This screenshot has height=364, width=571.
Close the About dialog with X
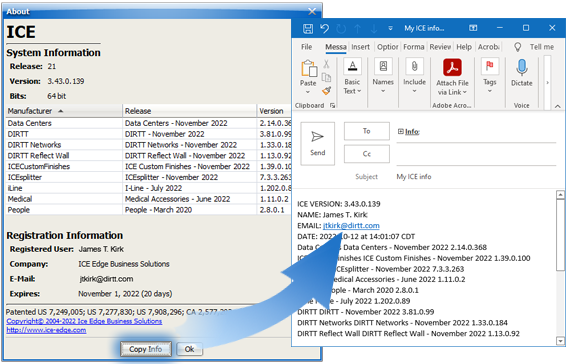(312, 11)
